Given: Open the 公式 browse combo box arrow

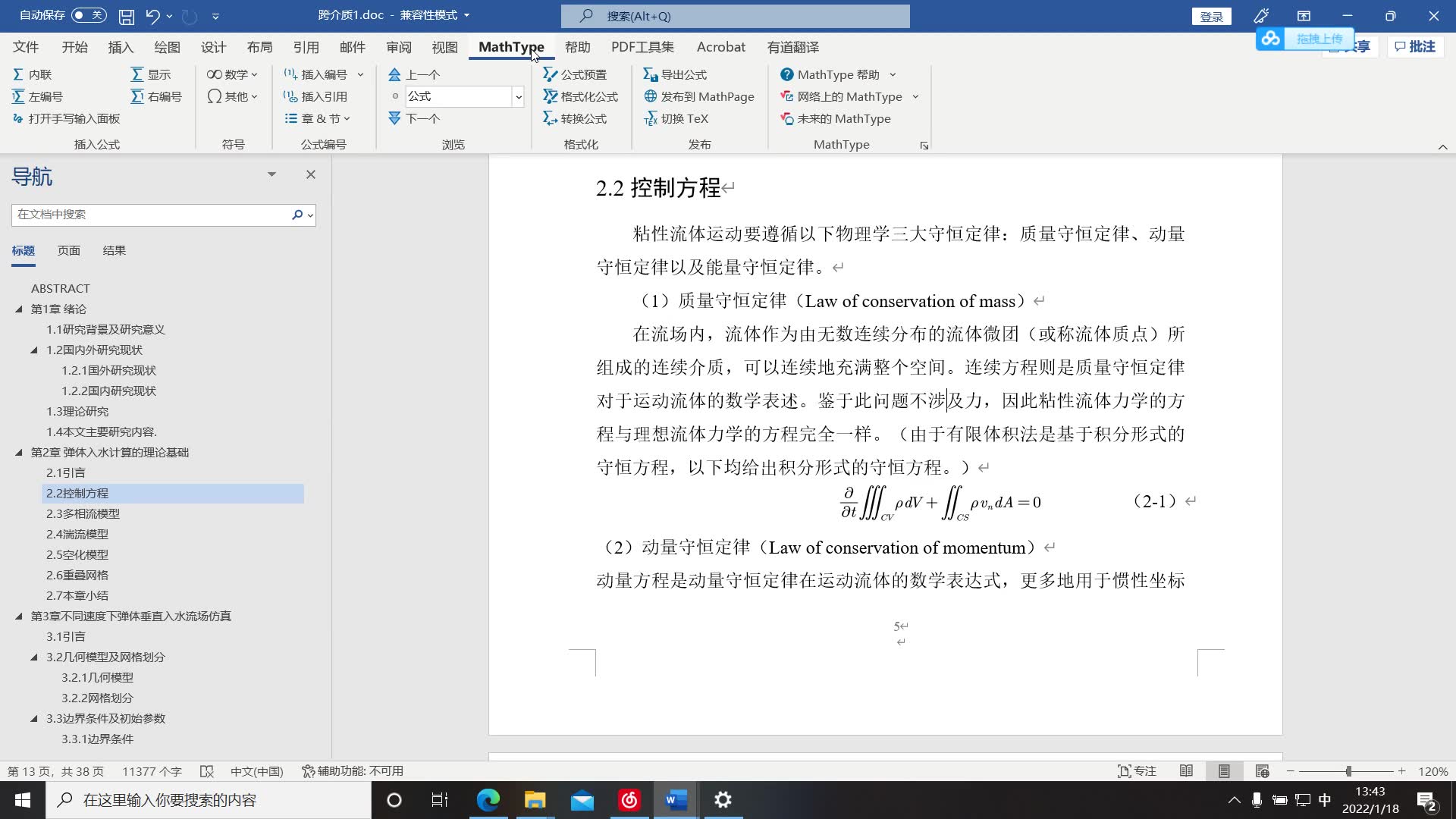Looking at the screenshot, I should [x=519, y=96].
